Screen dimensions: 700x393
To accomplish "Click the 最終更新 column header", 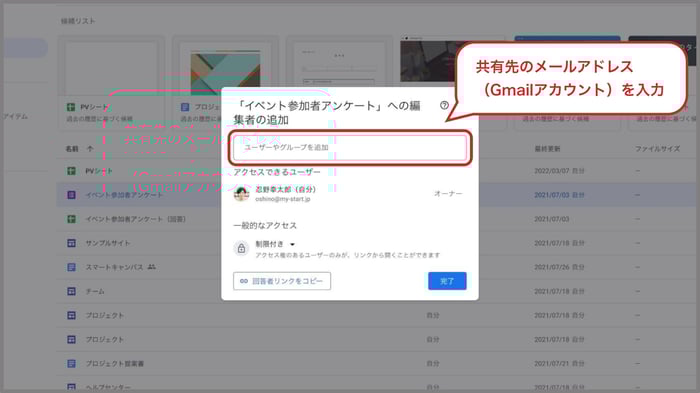I will (x=547, y=149).
